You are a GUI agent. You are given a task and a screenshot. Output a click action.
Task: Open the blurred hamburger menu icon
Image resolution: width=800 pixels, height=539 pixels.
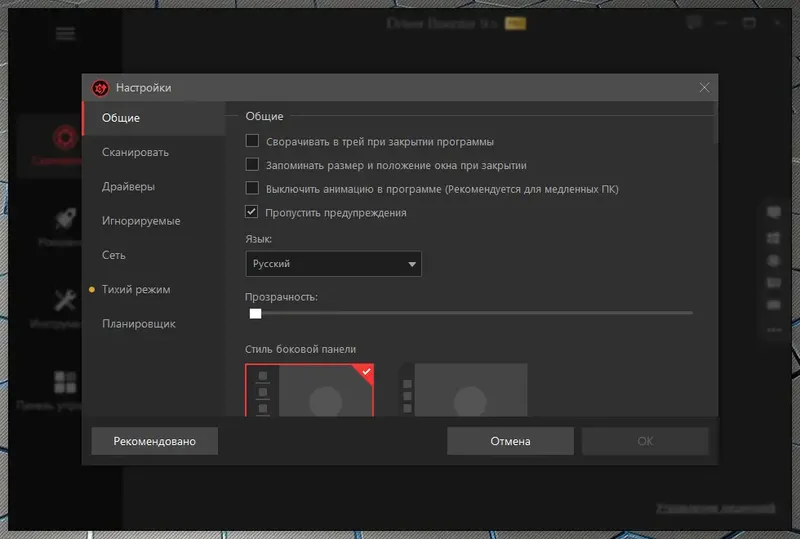click(x=65, y=34)
